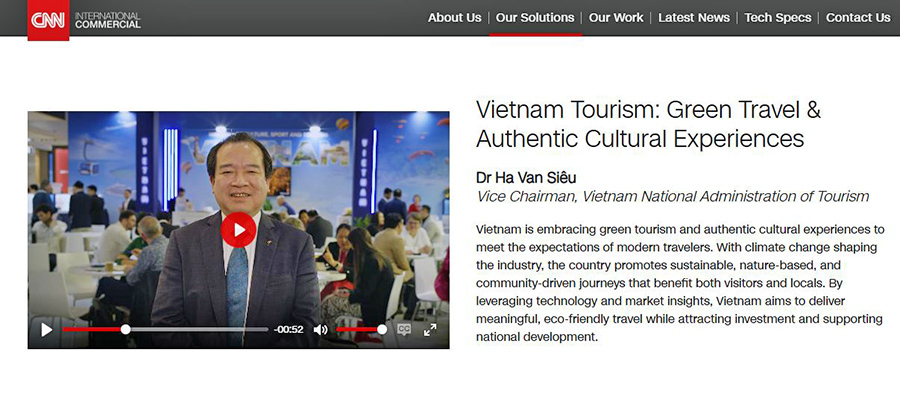This screenshot has height=420, width=900.
Task: Click the Dr Ha Van Siêu speaker name
Action: click(526, 177)
